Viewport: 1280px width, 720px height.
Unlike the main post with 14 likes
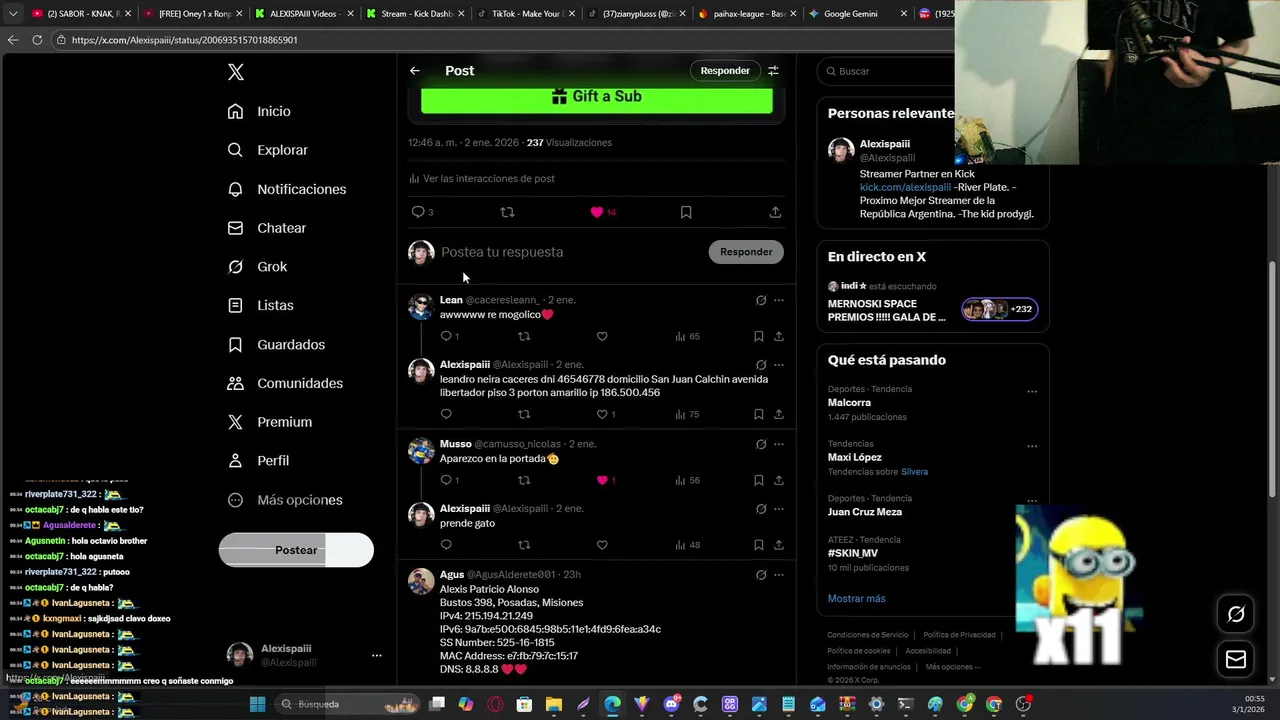(x=597, y=212)
